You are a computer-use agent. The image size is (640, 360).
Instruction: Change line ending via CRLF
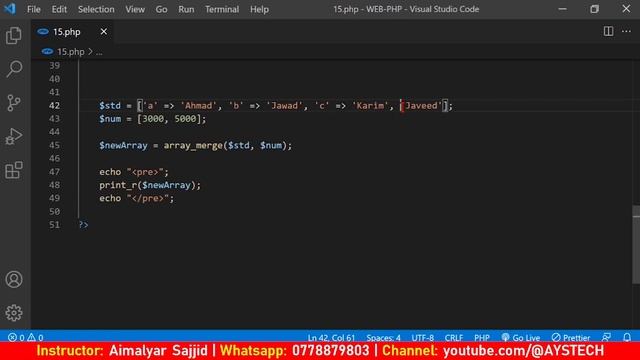click(x=453, y=338)
